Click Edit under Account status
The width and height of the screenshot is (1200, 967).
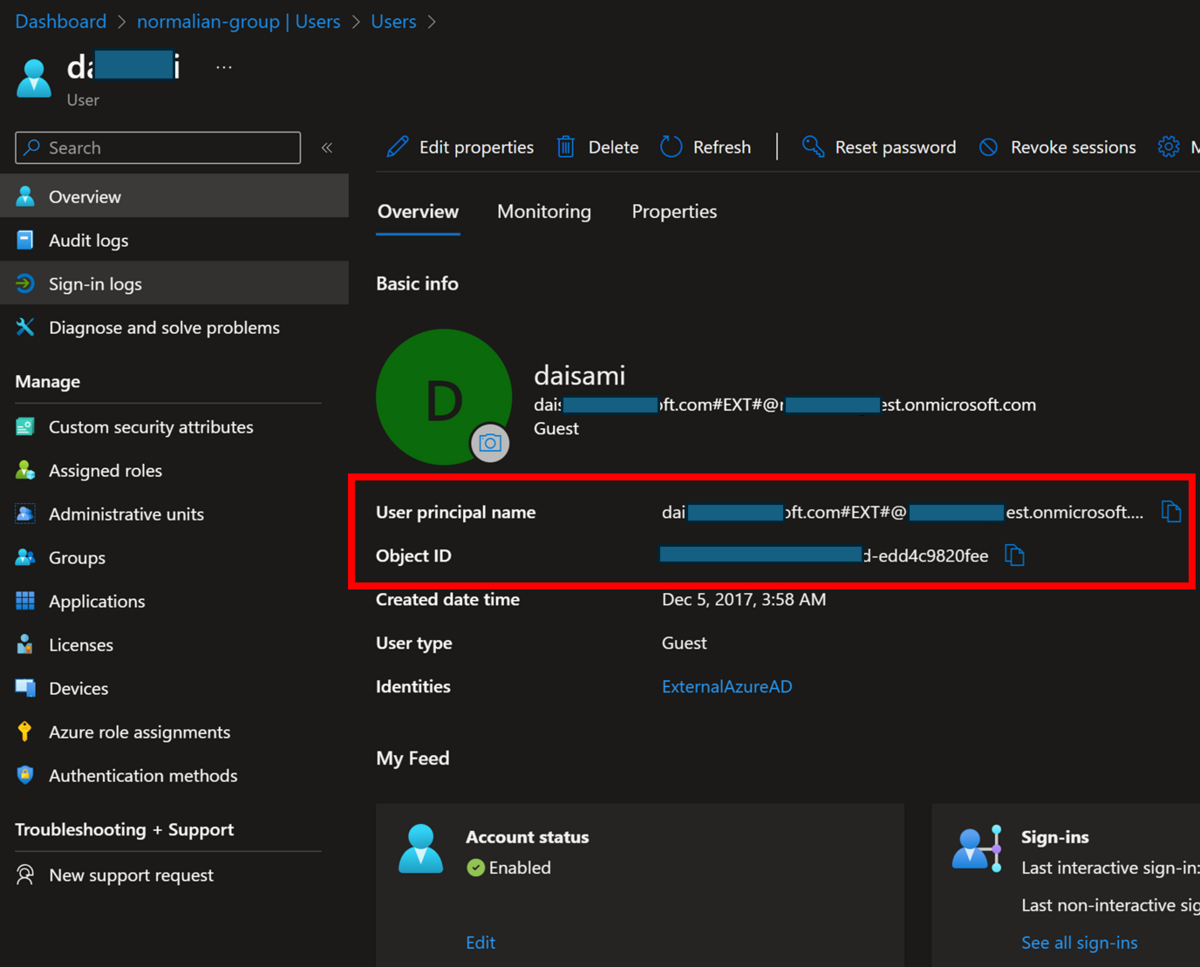coord(480,942)
